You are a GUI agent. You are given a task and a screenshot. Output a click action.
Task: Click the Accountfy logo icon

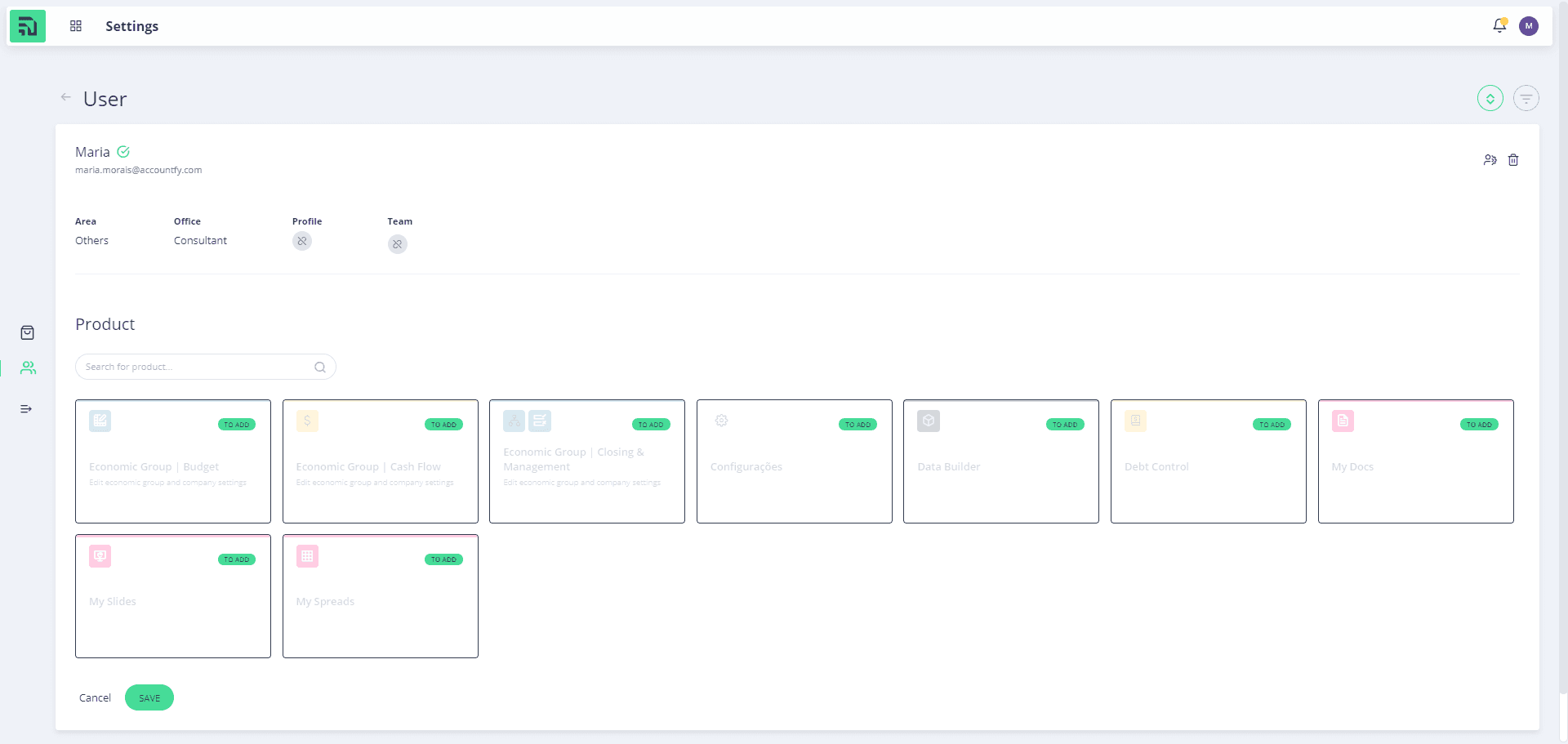click(x=28, y=26)
